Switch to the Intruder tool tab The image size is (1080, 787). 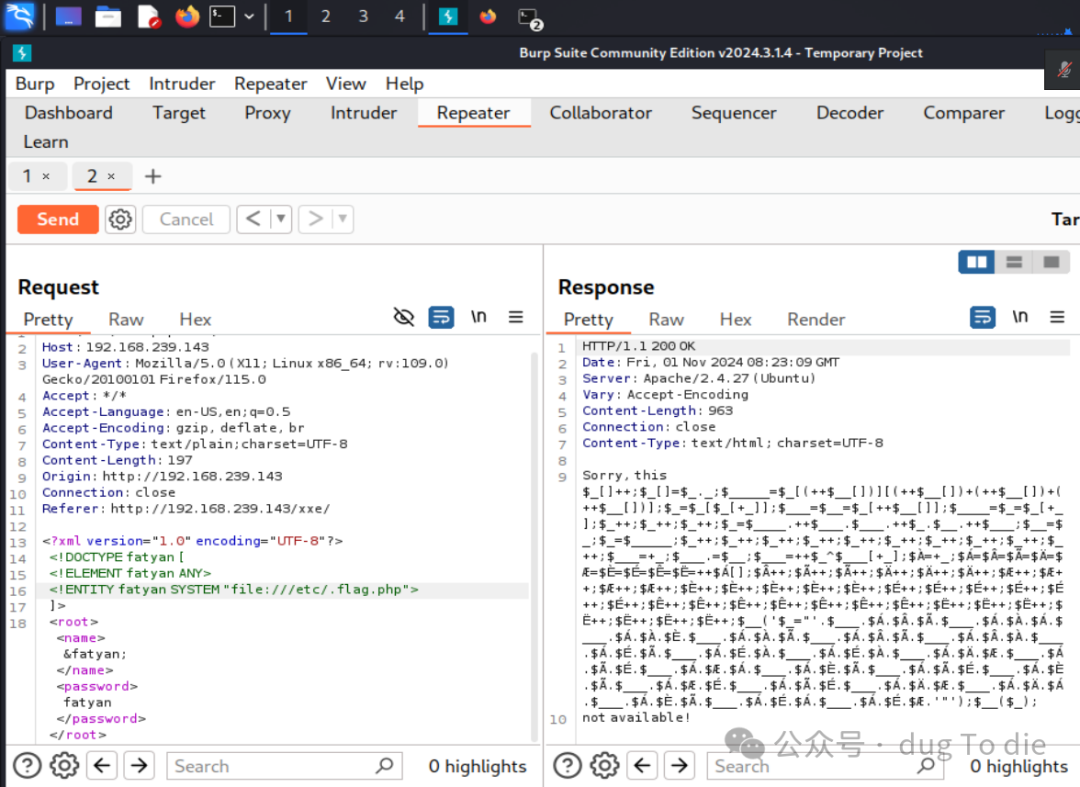tap(364, 113)
